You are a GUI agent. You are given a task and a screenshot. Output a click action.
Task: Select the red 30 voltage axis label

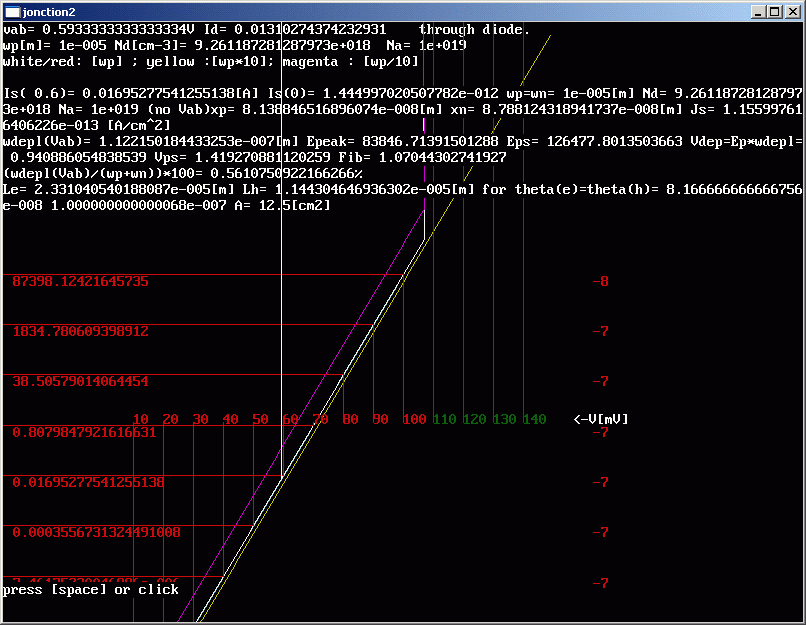201,419
